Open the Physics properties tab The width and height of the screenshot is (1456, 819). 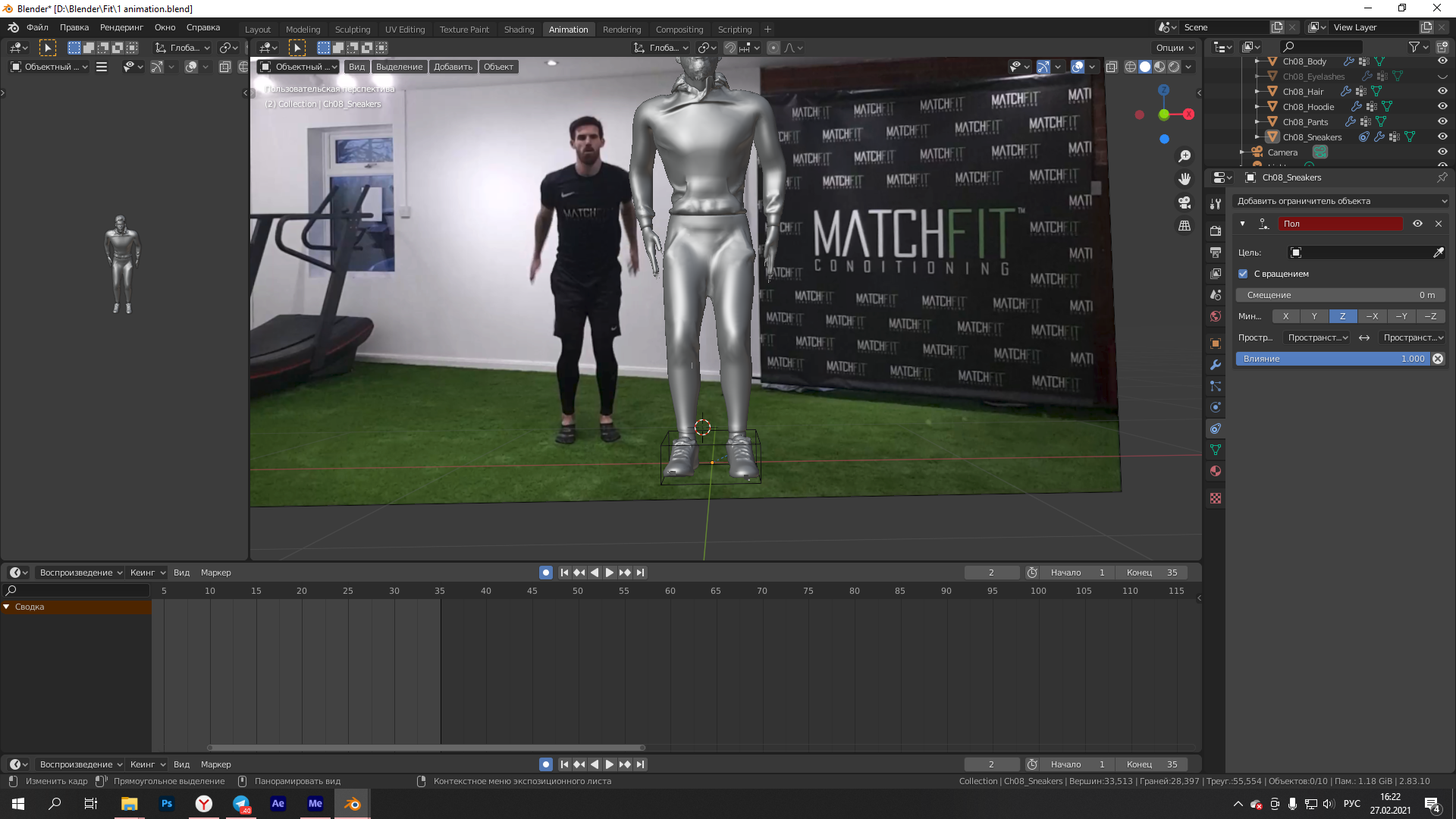[1216, 407]
